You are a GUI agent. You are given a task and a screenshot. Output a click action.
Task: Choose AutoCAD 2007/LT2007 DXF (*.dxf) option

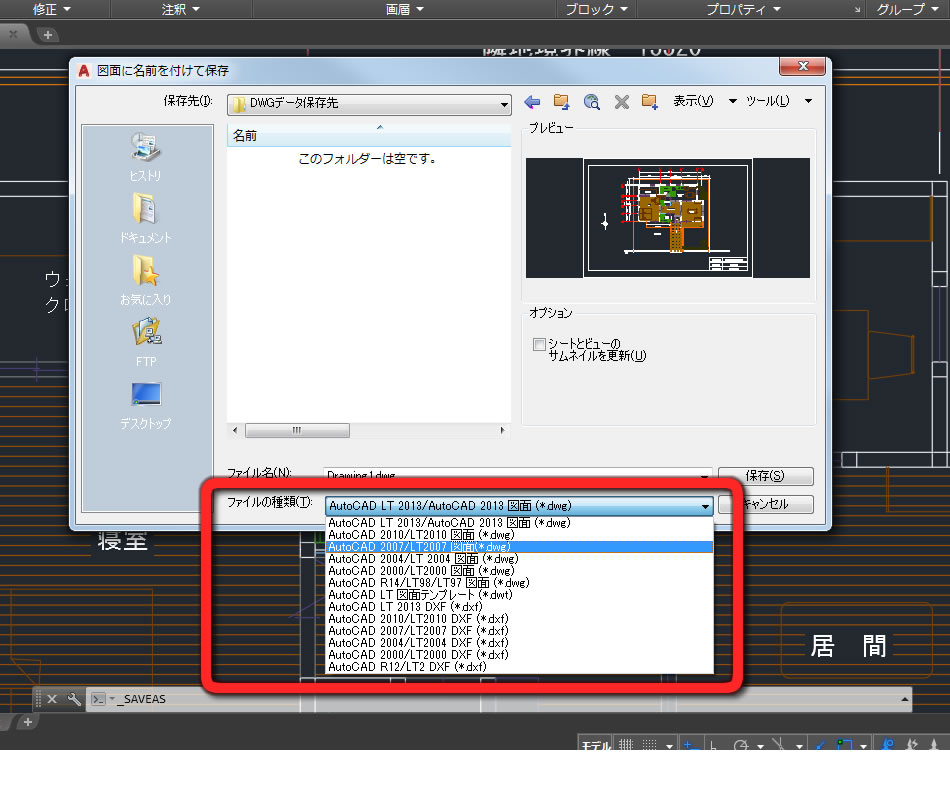519,631
